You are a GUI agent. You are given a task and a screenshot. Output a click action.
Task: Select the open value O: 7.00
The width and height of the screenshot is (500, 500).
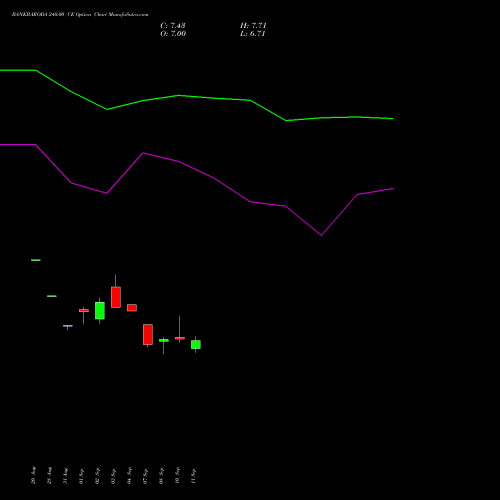click(x=173, y=33)
